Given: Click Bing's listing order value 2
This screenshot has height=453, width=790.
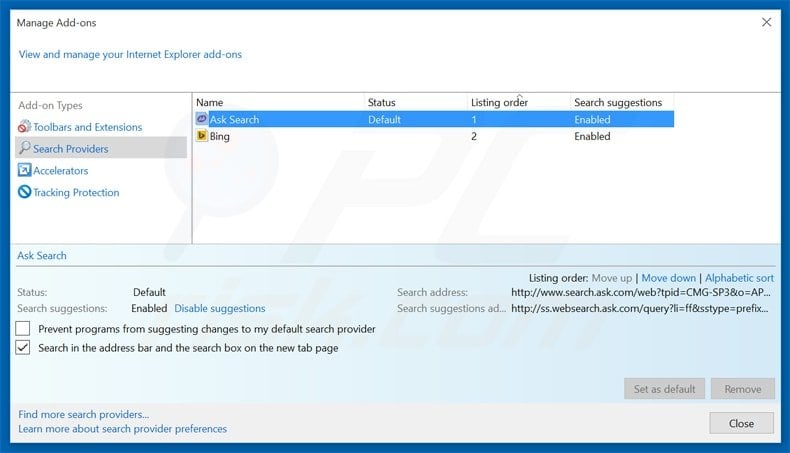Looking at the screenshot, I should pyautogui.click(x=474, y=136).
